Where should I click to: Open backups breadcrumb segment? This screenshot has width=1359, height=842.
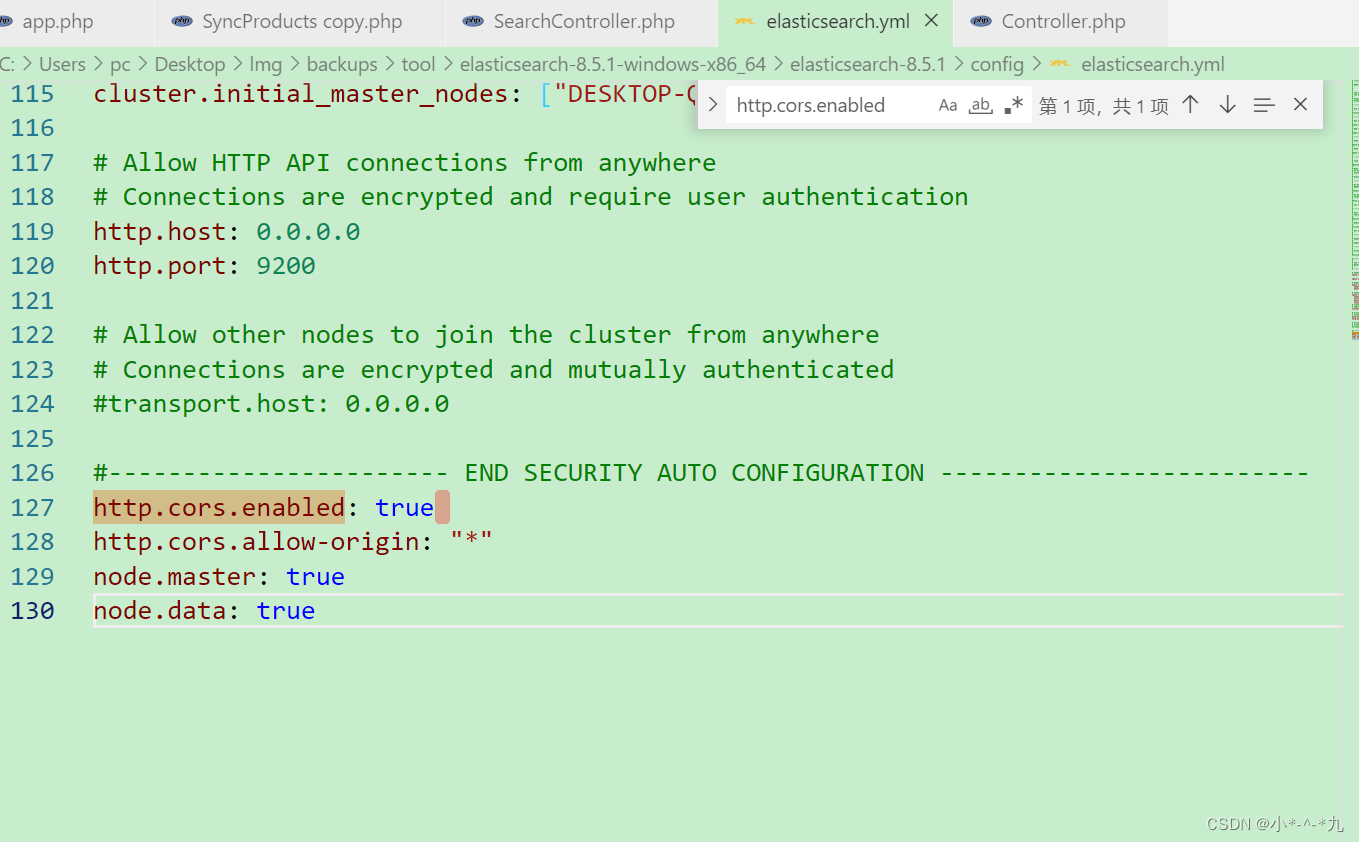tap(342, 64)
